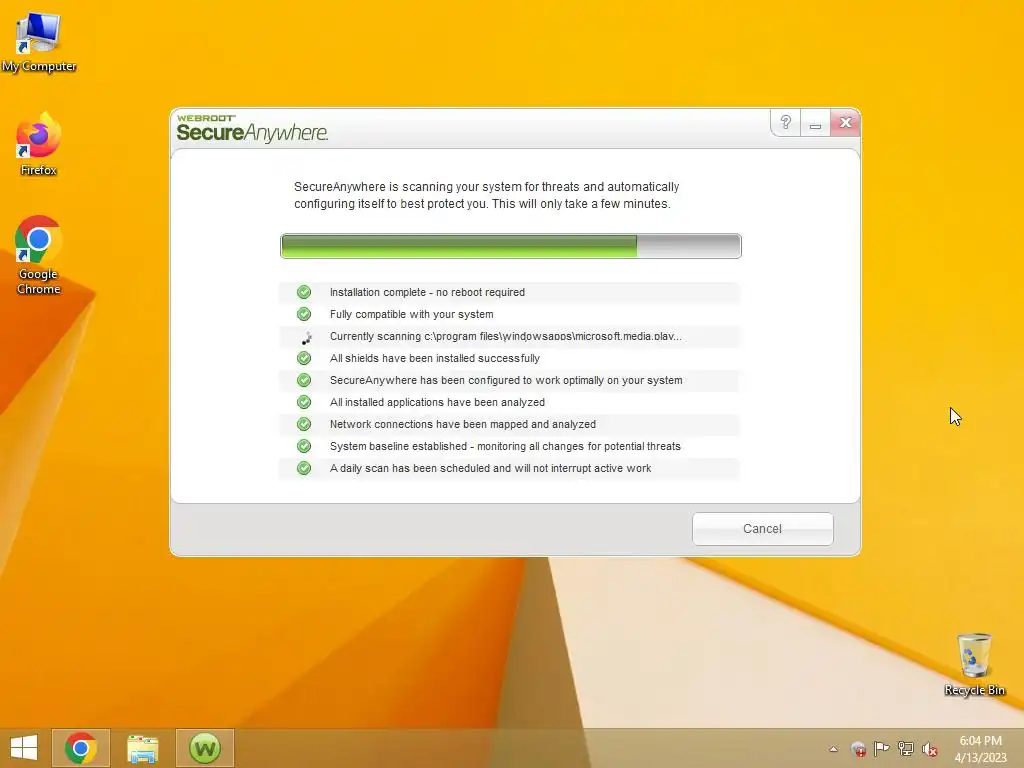Open Action Center flag icon
The image size is (1024, 768).
882,749
